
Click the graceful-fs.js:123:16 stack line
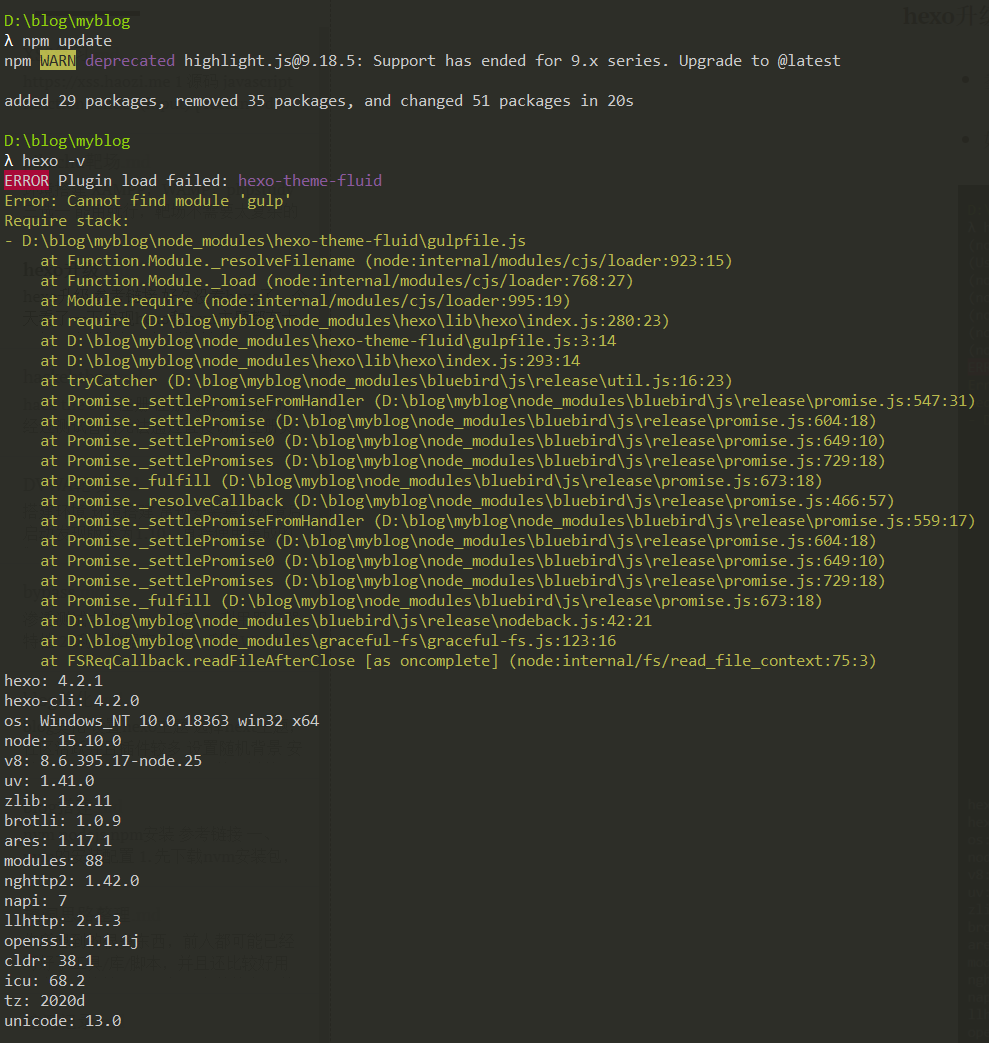click(x=328, y=641)
